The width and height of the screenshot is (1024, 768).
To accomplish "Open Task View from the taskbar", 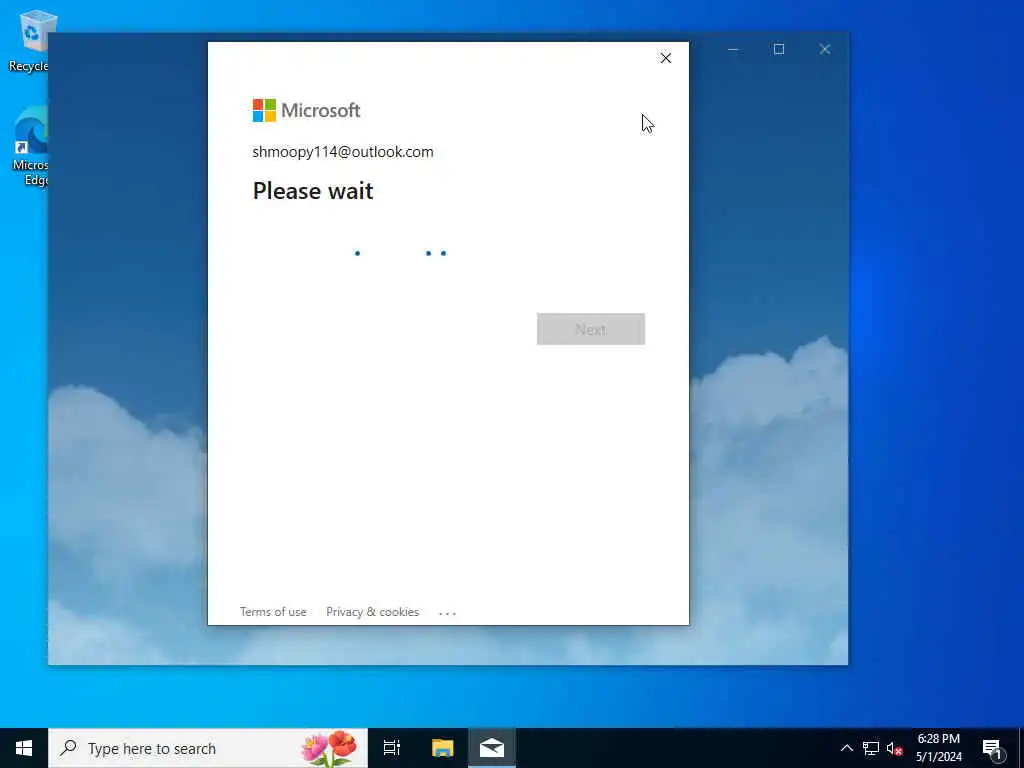I will tap(392, 748).
